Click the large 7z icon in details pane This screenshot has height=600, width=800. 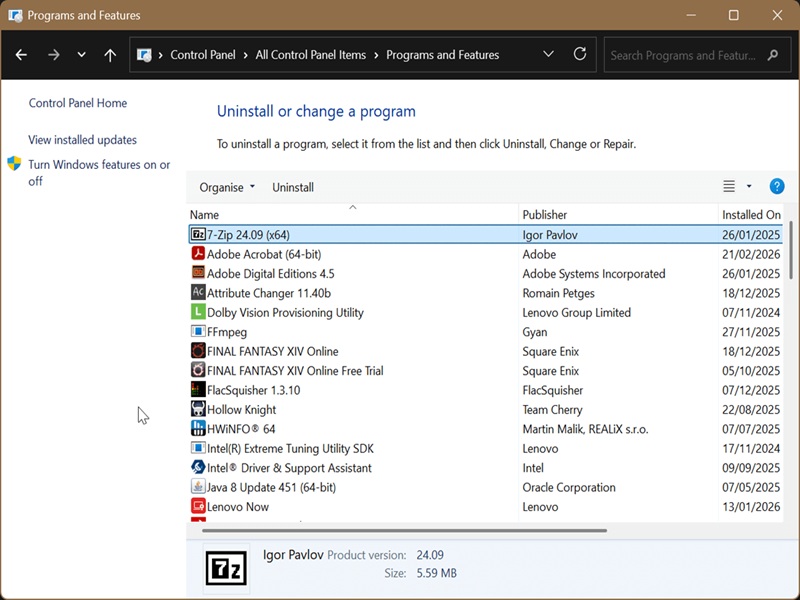point(226,568)
